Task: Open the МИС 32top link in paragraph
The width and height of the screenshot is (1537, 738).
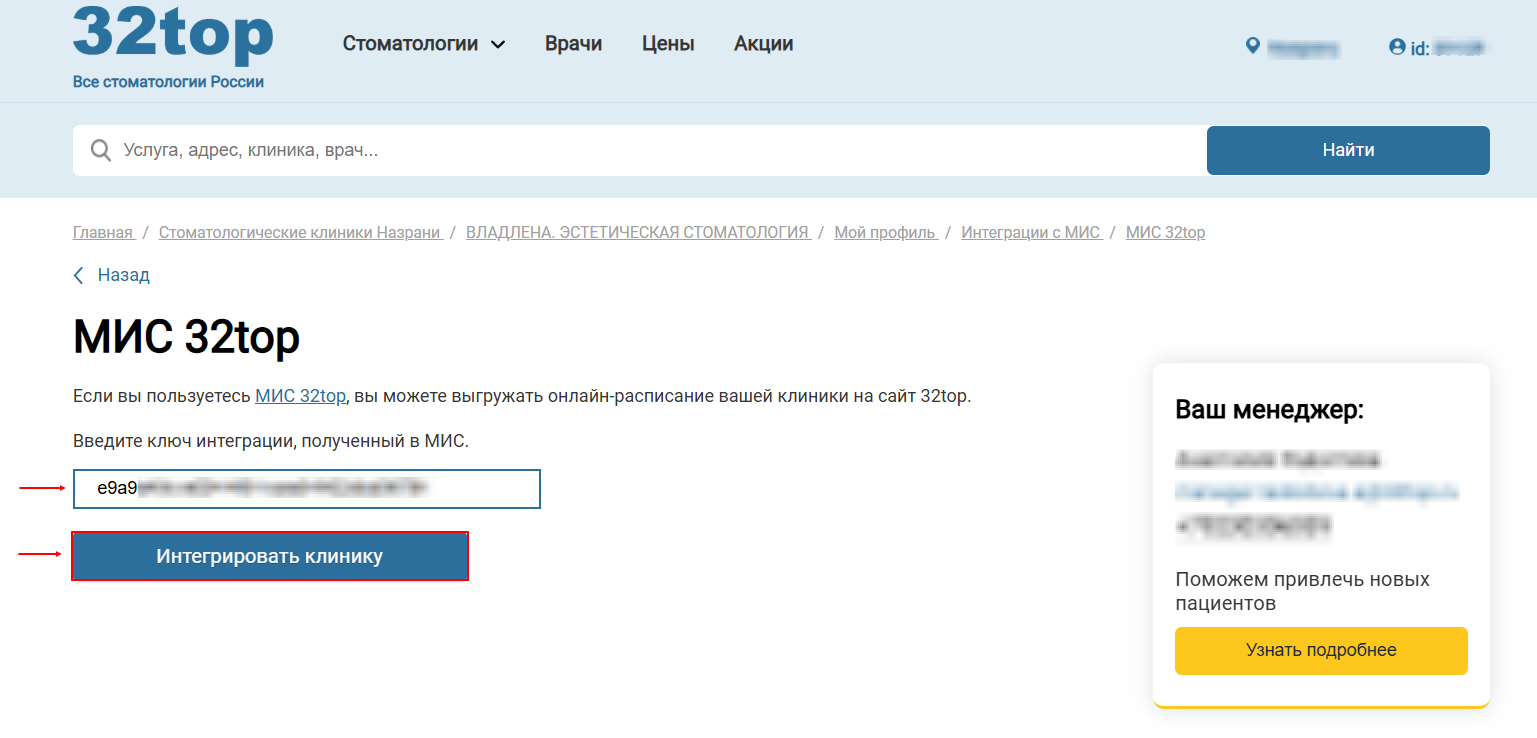Action: [x=300, y=396]
